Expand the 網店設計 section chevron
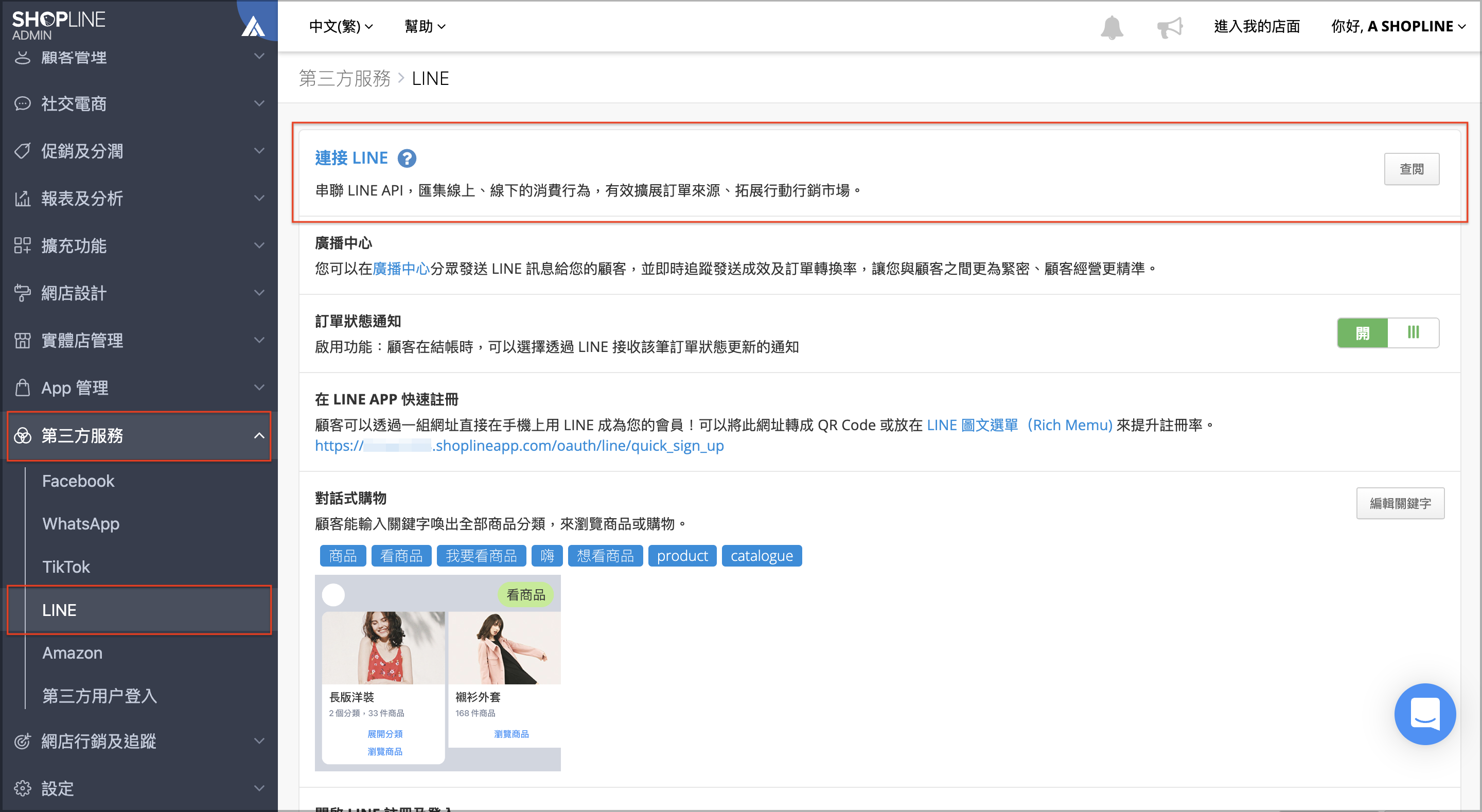 click(259, 293)
